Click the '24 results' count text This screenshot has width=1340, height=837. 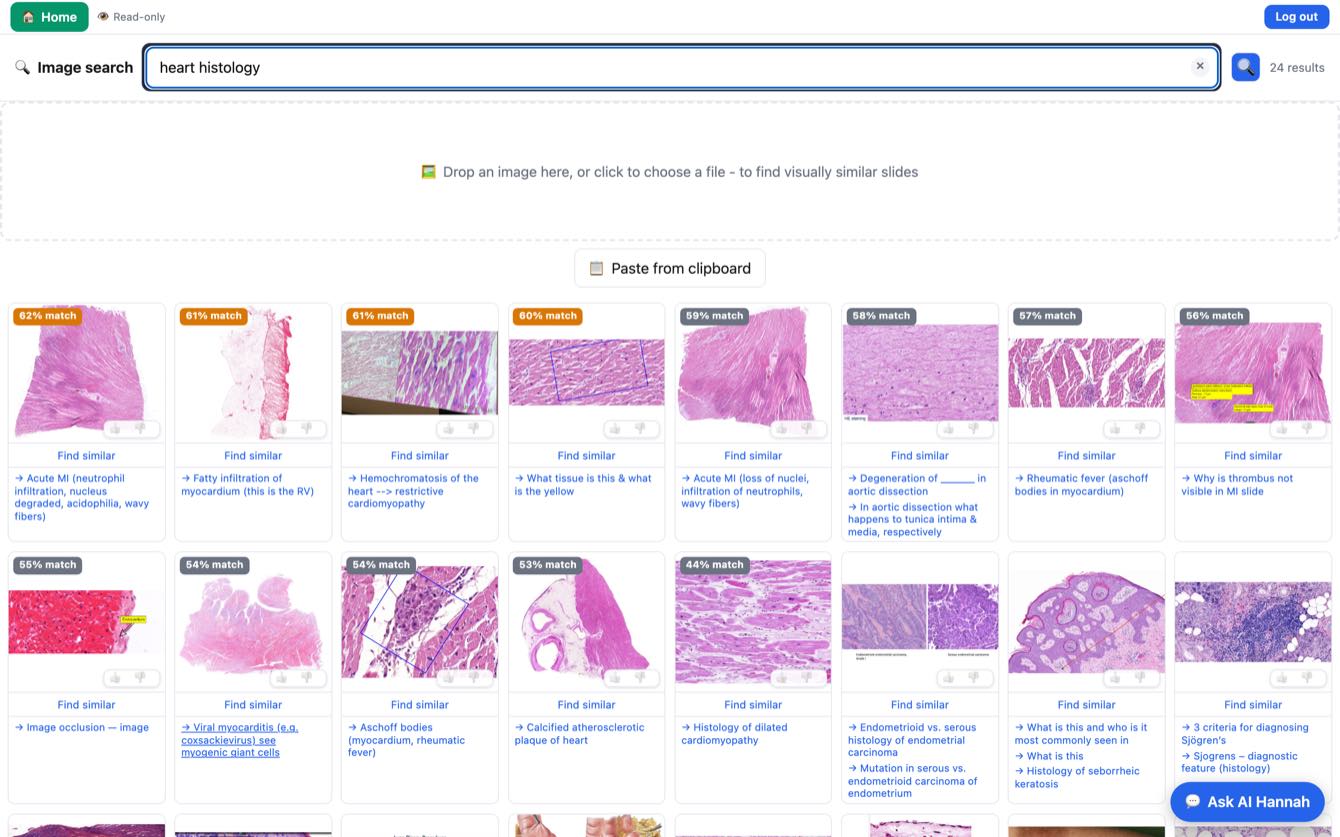pos(1297,67)
